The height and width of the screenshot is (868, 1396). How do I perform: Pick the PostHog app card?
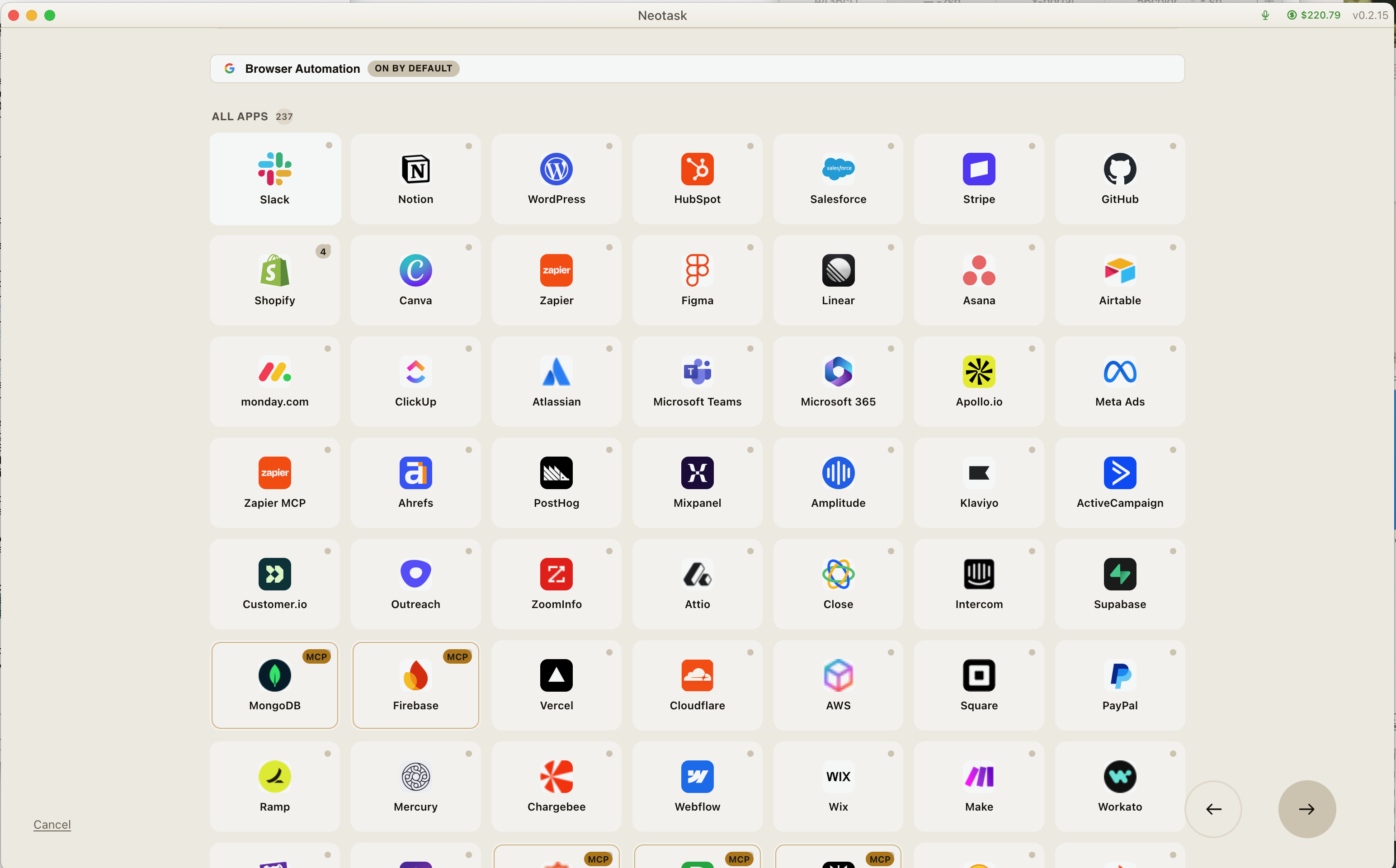tap(556, 483)
